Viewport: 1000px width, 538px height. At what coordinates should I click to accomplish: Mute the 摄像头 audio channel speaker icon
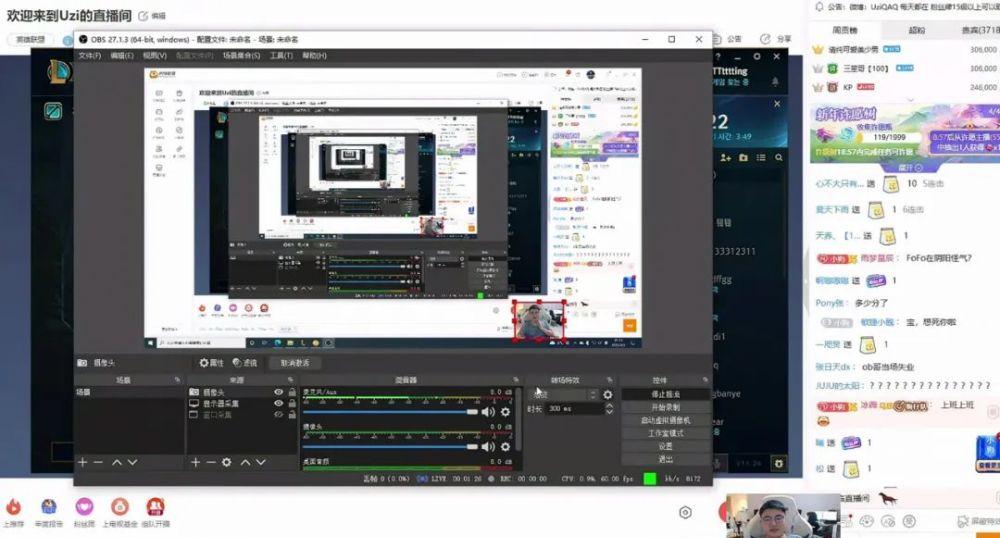(x=488, y=447)
